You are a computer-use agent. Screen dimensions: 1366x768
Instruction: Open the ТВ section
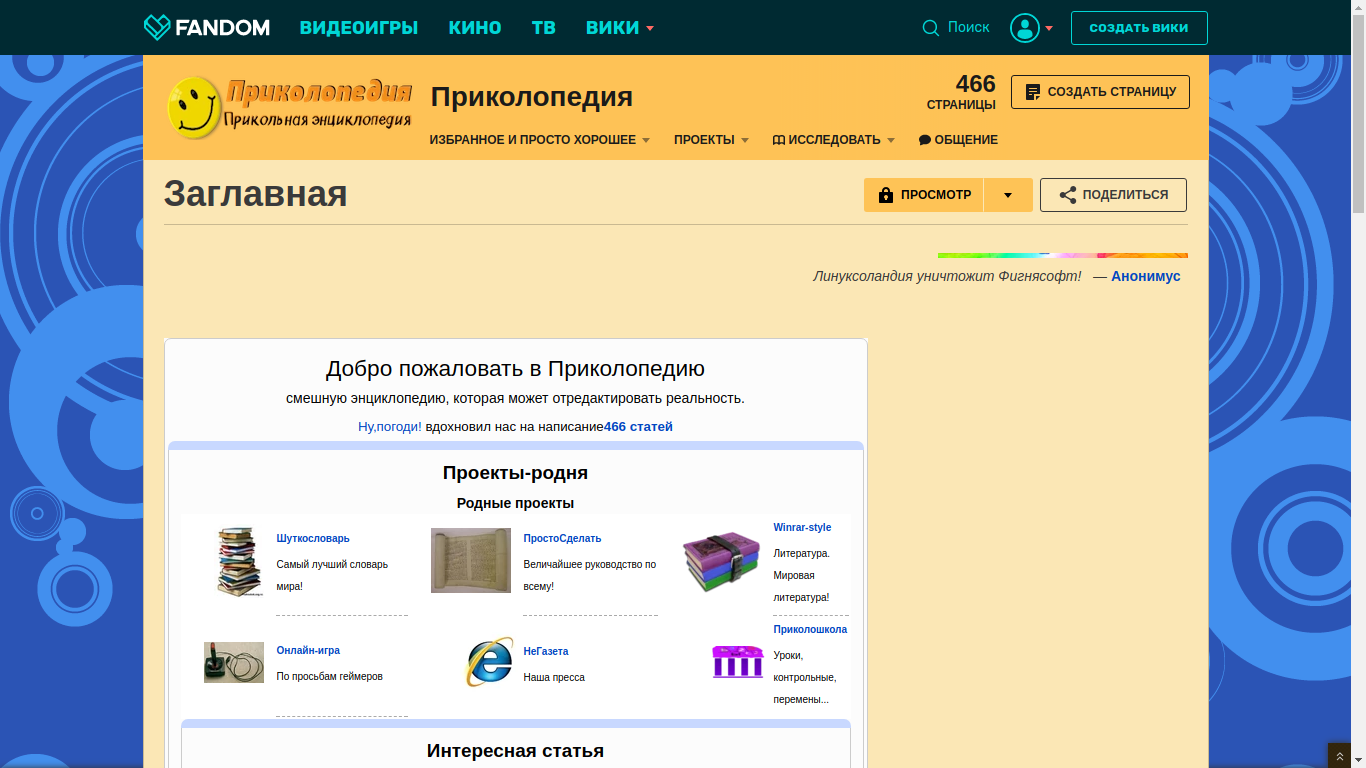pos(544,28)
